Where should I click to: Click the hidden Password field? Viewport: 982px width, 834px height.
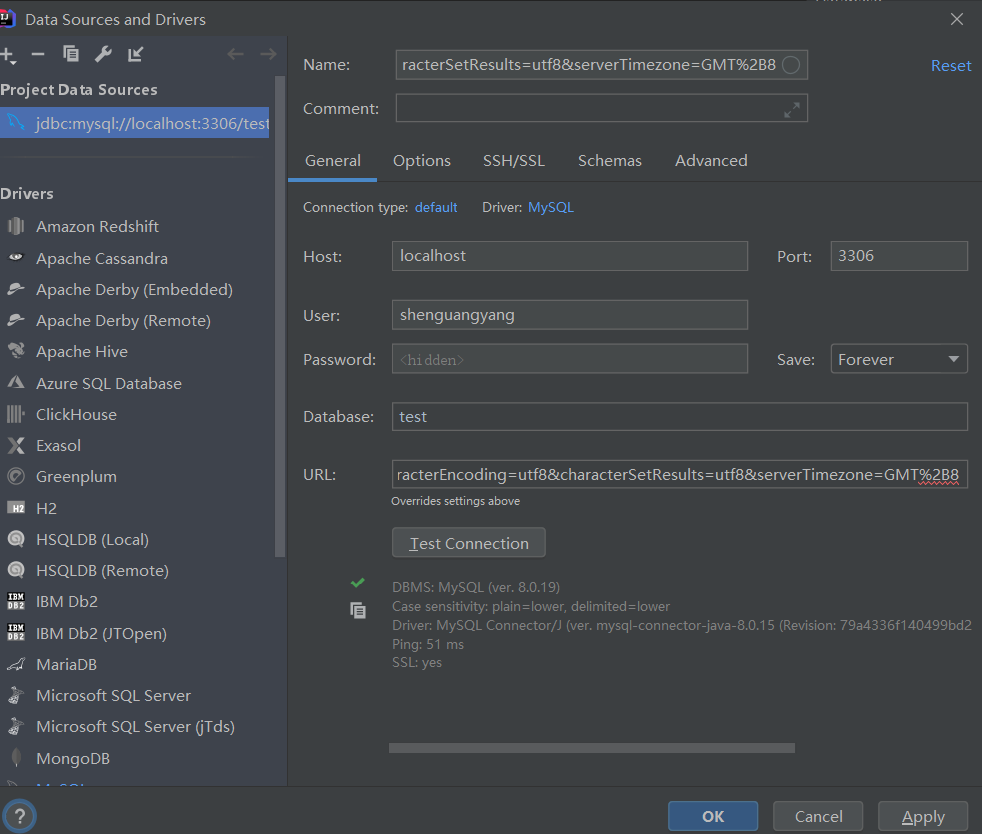(570, 359)
